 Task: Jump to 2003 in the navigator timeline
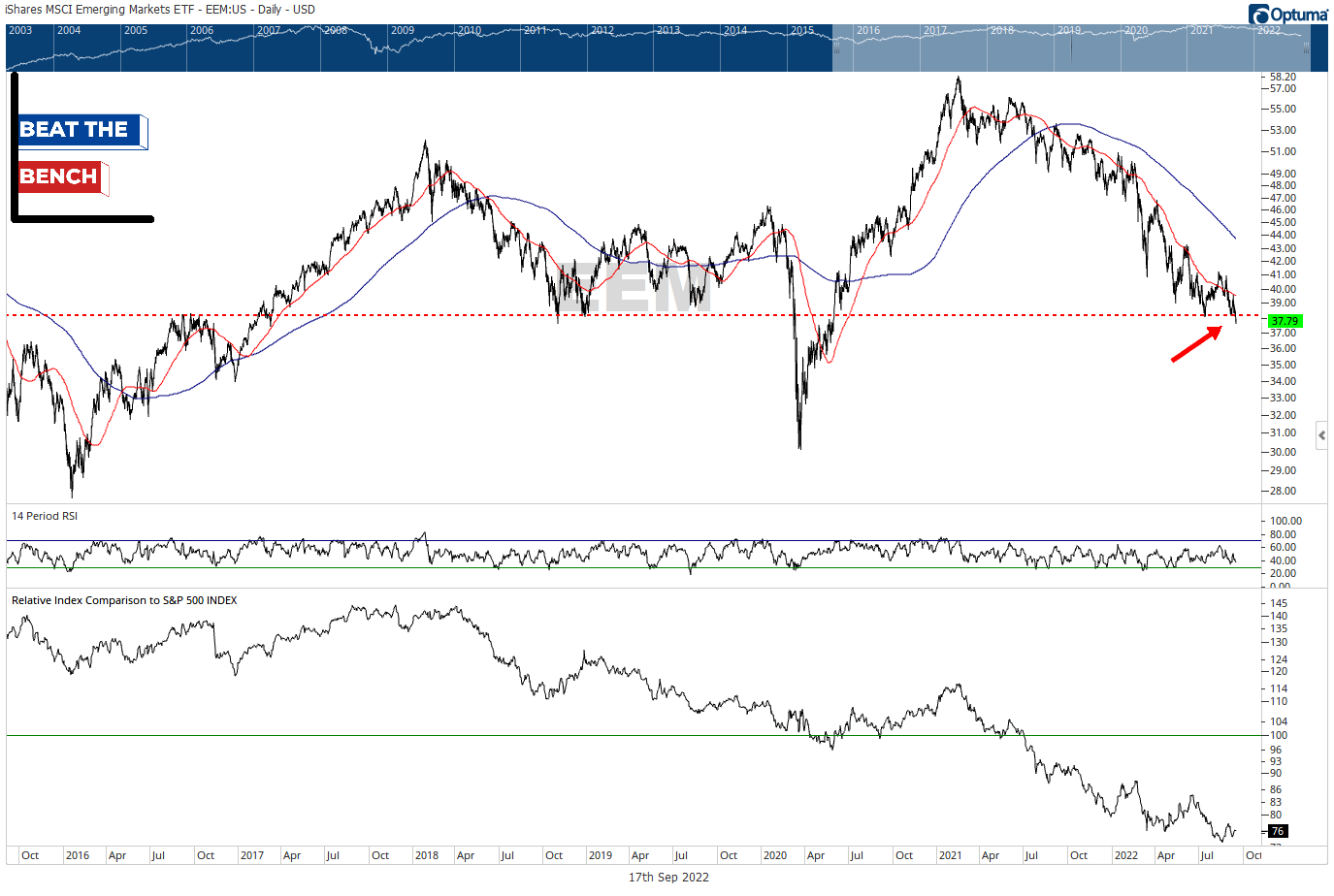coord(20,30)
